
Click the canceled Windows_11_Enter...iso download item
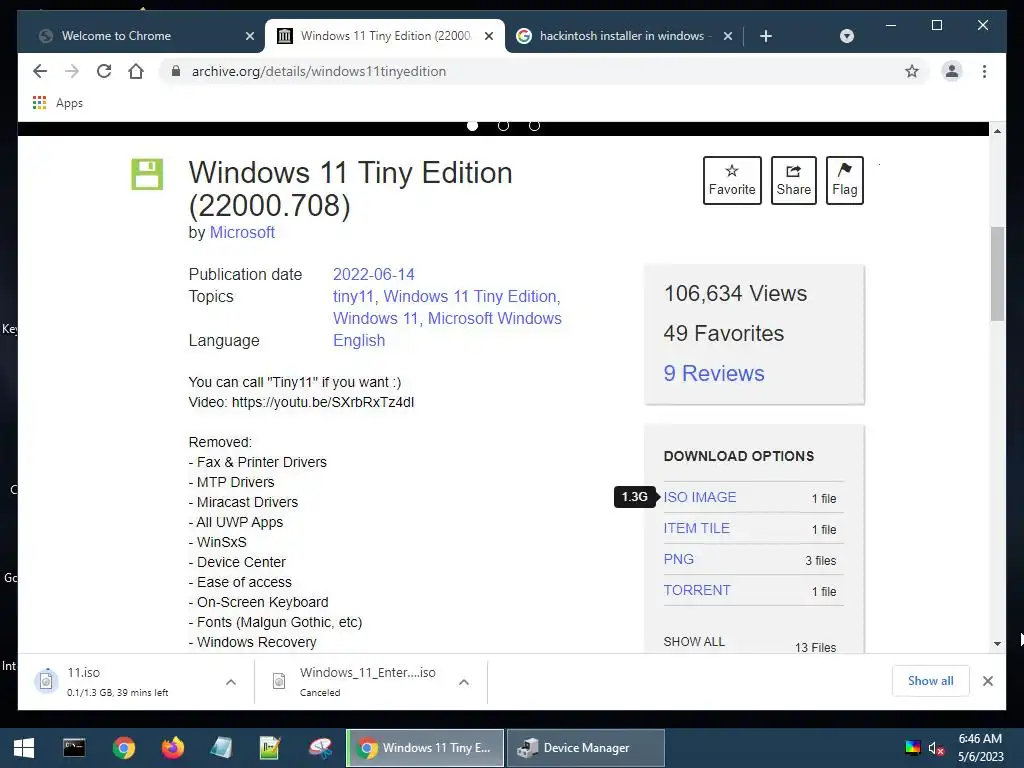[x=358, y=682]
